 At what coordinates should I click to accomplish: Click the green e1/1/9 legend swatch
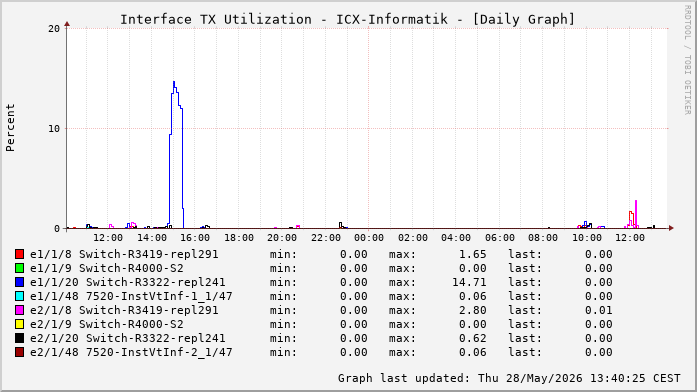19,268
